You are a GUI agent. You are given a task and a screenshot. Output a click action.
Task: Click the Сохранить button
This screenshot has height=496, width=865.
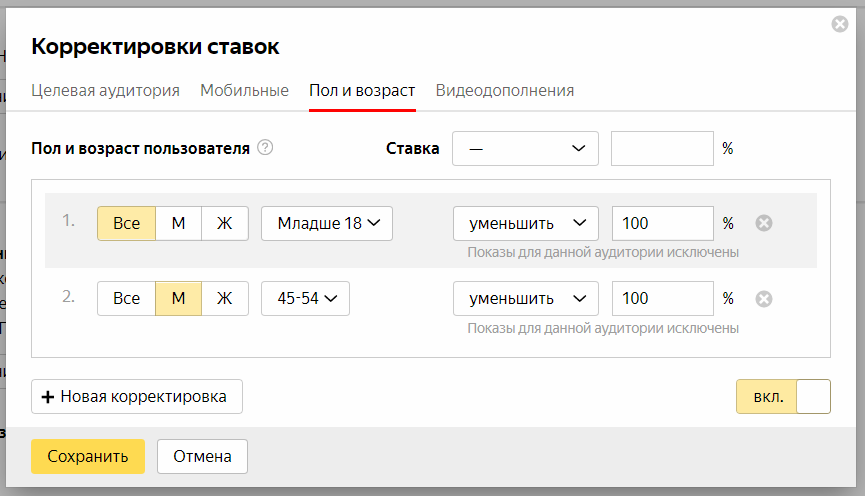click(88, 456)
